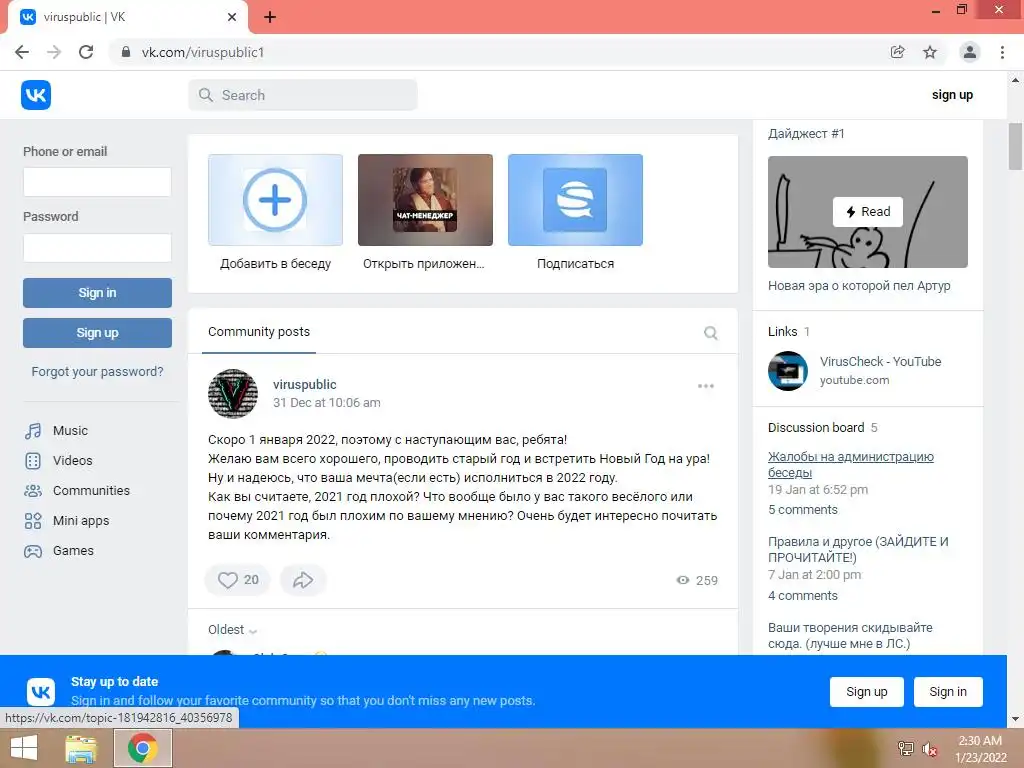Open topic Жалобы на администрацию беседы
The height and width of the screenshot is (768, 1024).
coord(851,464)
